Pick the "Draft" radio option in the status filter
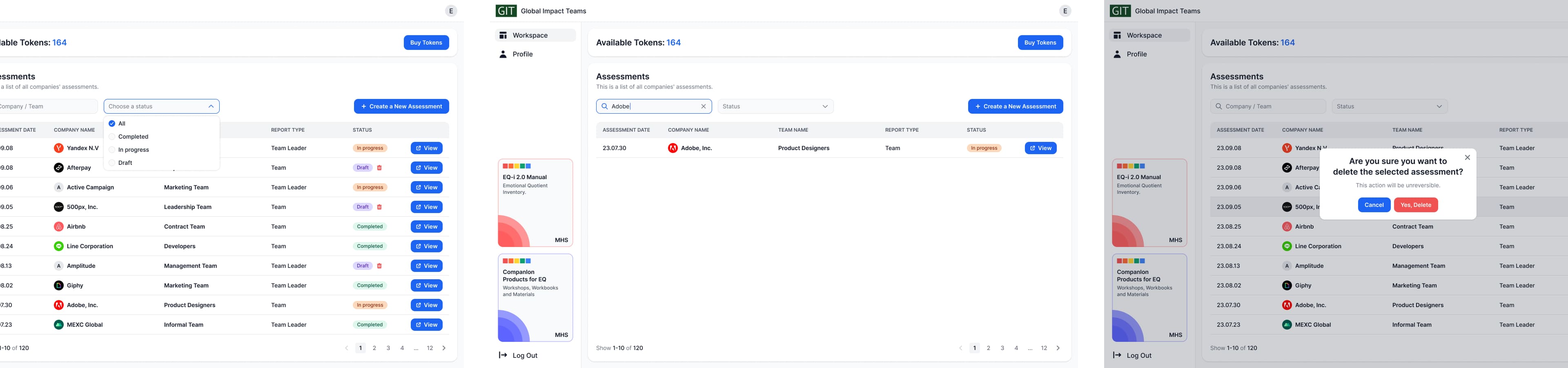The height and width of the screenshot is (368, 1568). pyautogui.click(x=112, y=163)
